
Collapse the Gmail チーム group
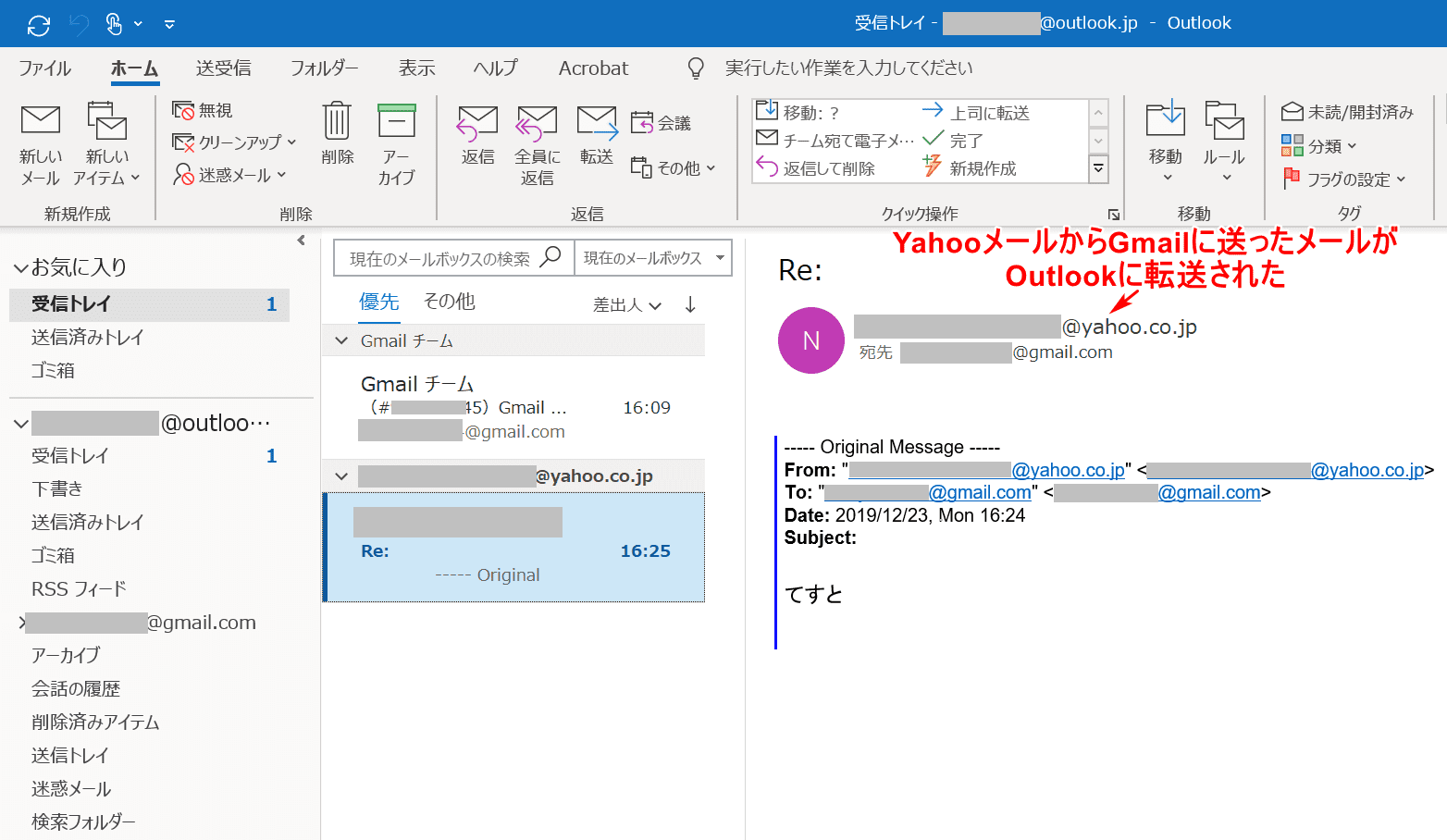click(x=341, y=341)
